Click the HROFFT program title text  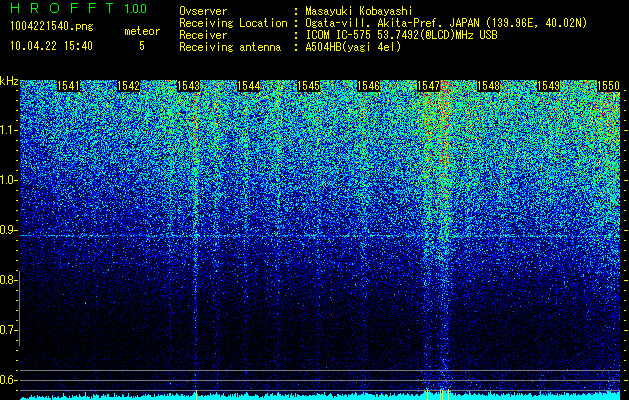point(61,8)
